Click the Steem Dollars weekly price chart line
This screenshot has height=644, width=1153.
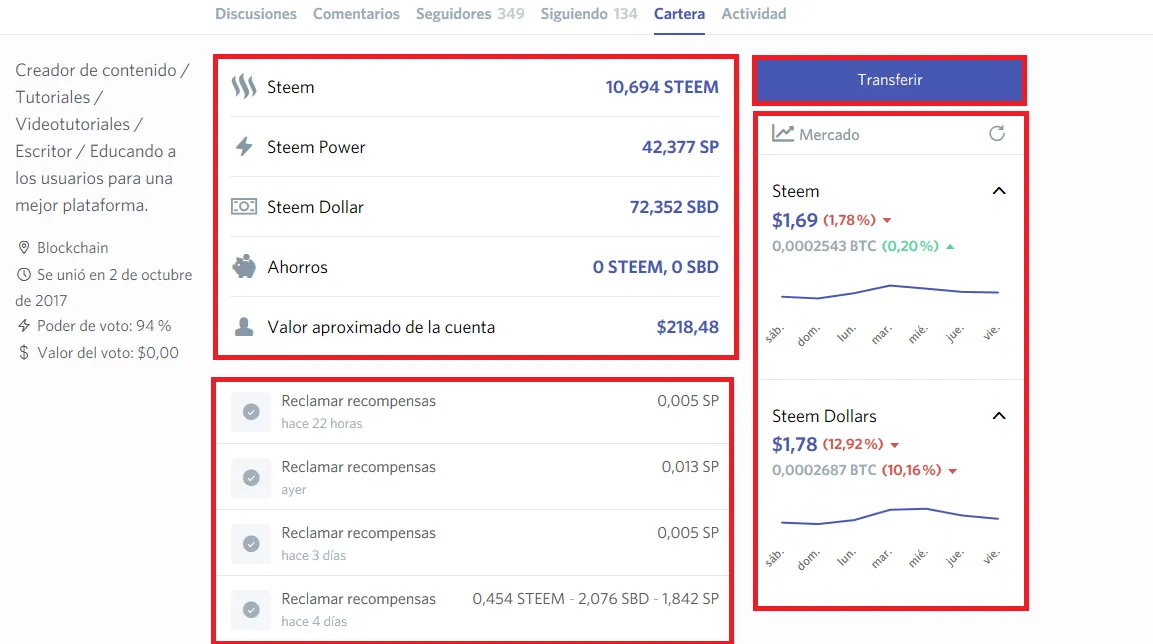pyautogui.click(x=890, y=516)
